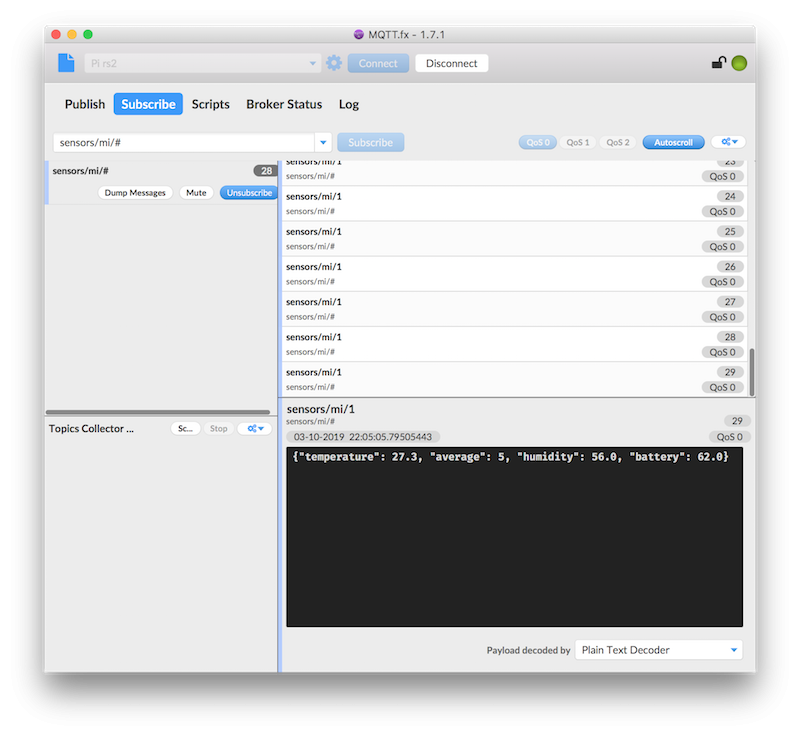Click the Disconnect button
Screen dimensions: 800x736
click(x=452, y=63)
